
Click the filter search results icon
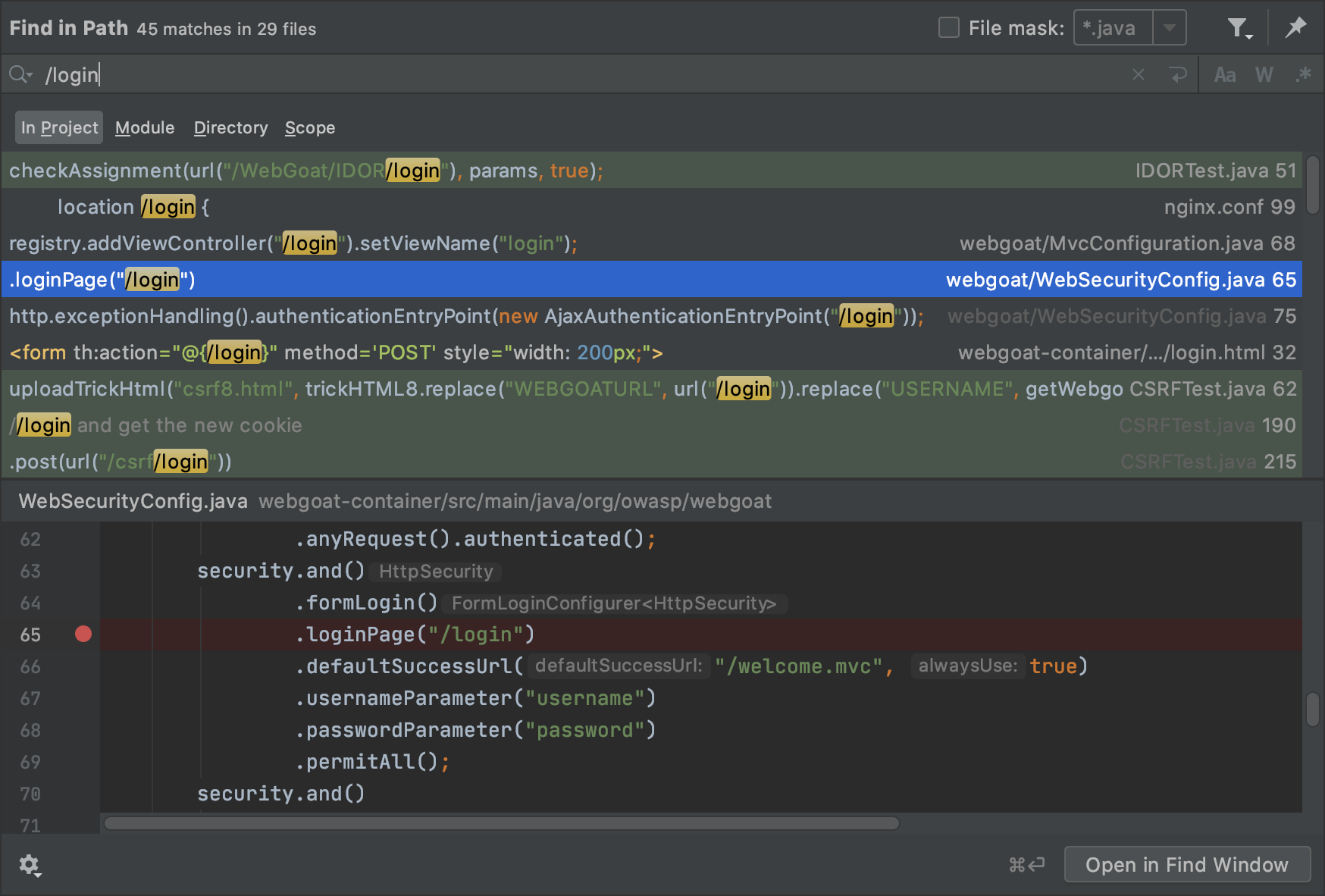(x=1239, y=29)
